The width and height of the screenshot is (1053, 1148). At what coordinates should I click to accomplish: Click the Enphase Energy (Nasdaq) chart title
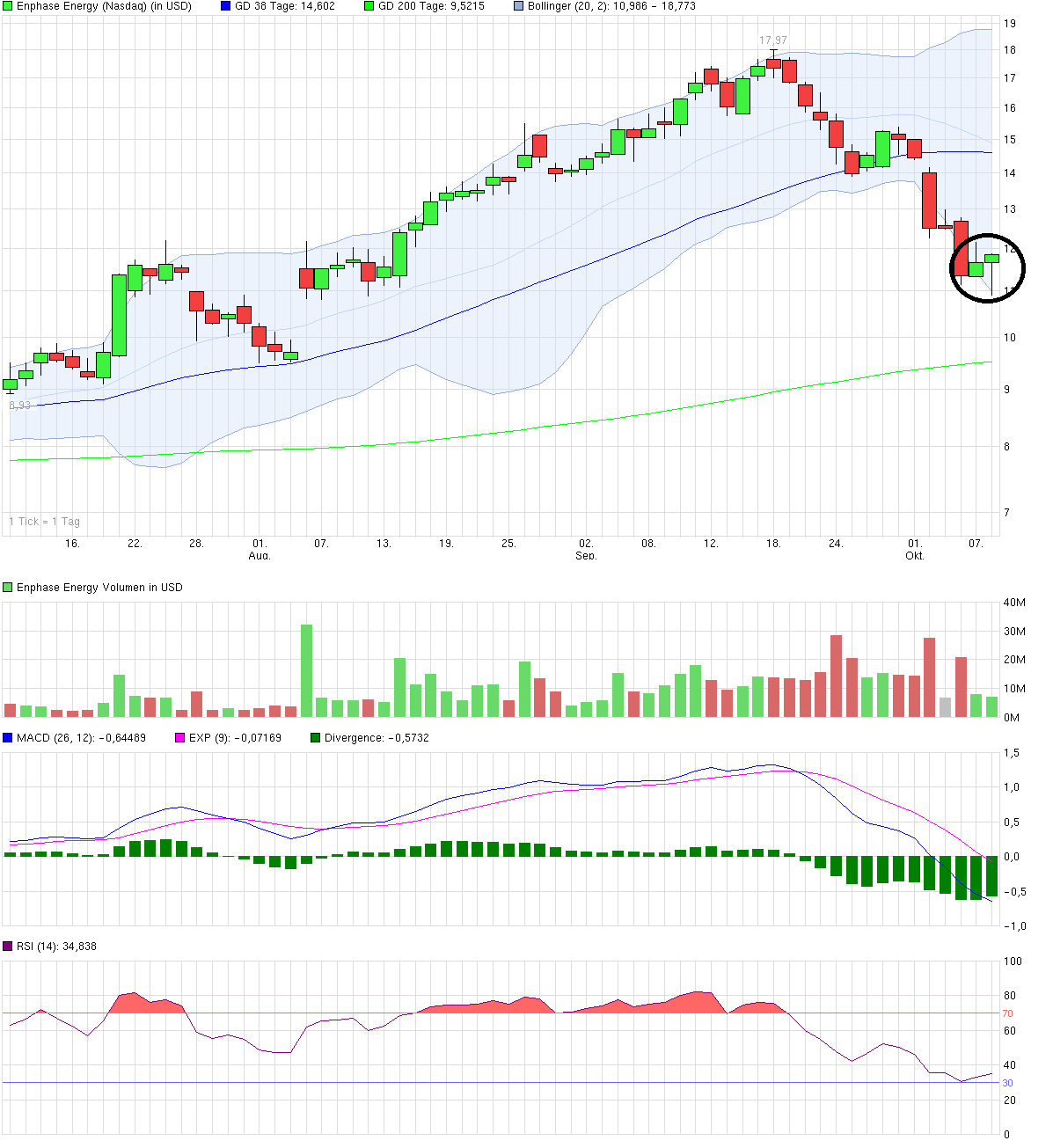point(104,6)
